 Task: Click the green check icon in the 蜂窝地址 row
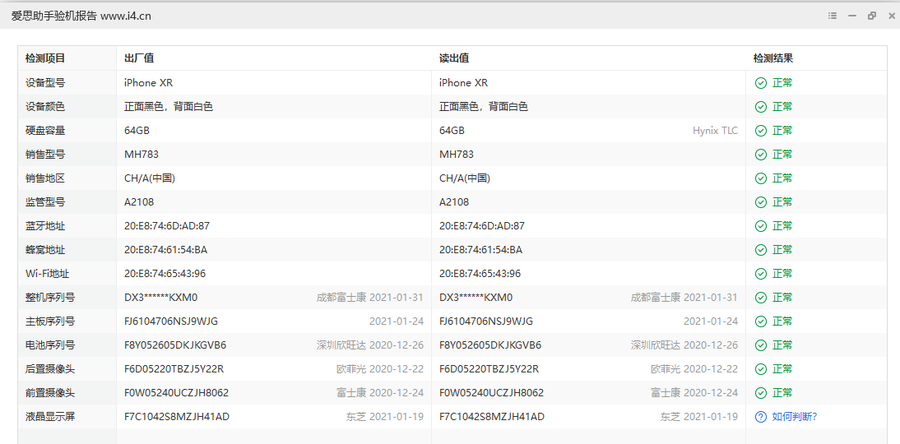761,250
